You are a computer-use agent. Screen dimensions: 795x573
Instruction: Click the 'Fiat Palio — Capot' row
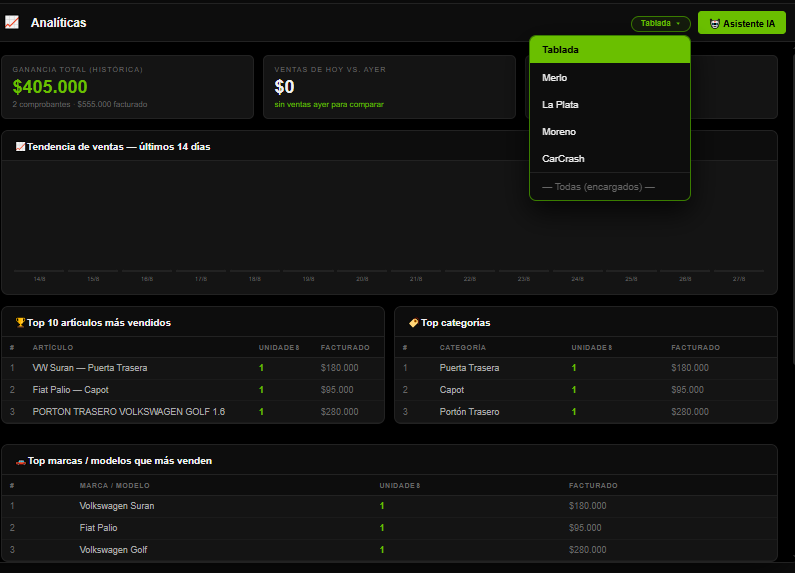coord(193,390)
